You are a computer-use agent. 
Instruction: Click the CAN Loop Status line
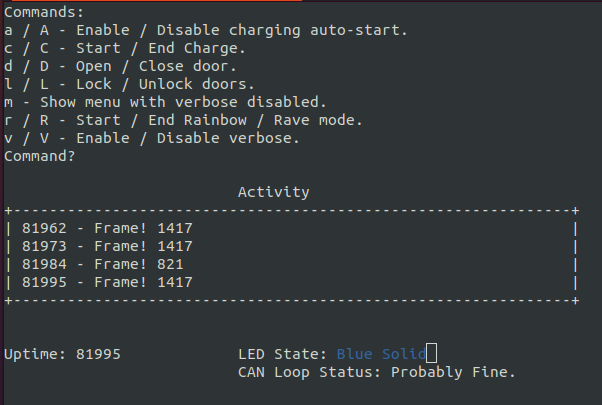(376, 372)
